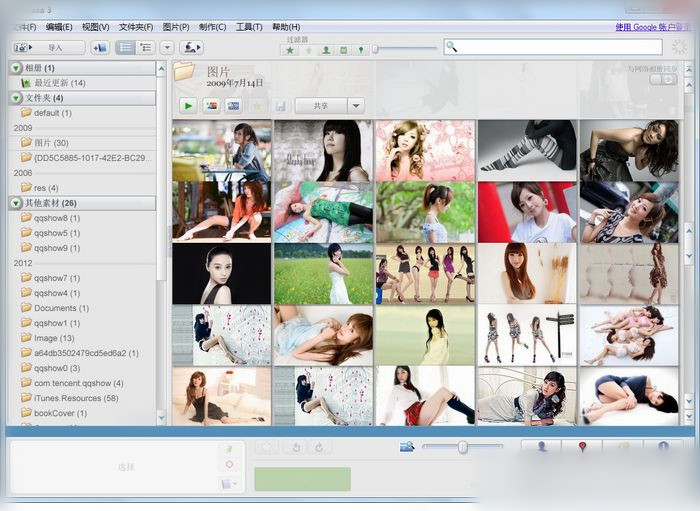The width and height of the screenshot is (700, 511).
Task: Filter to show movies only
Action: click(x=344, y=50)
